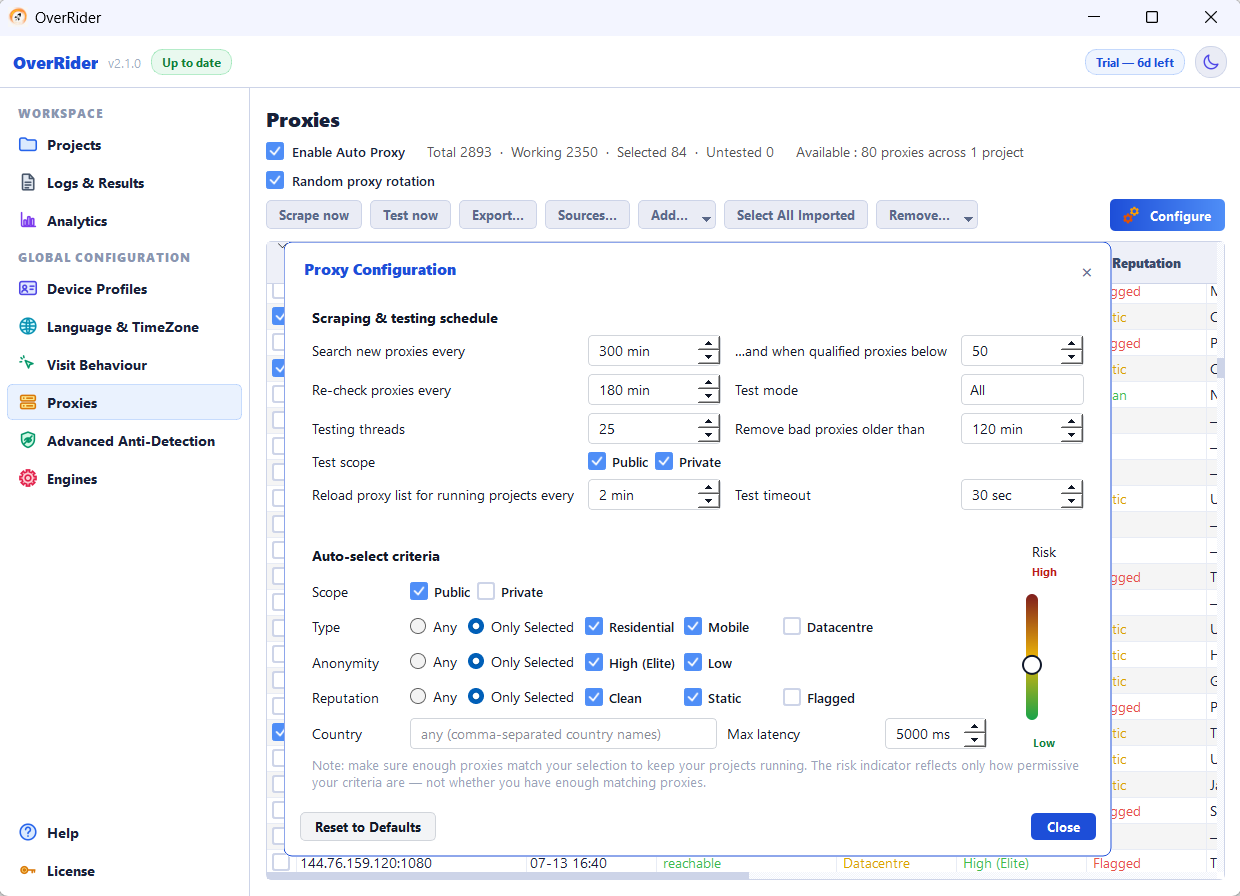Uncheck the Mobile type checkbox

coord(693,627)
